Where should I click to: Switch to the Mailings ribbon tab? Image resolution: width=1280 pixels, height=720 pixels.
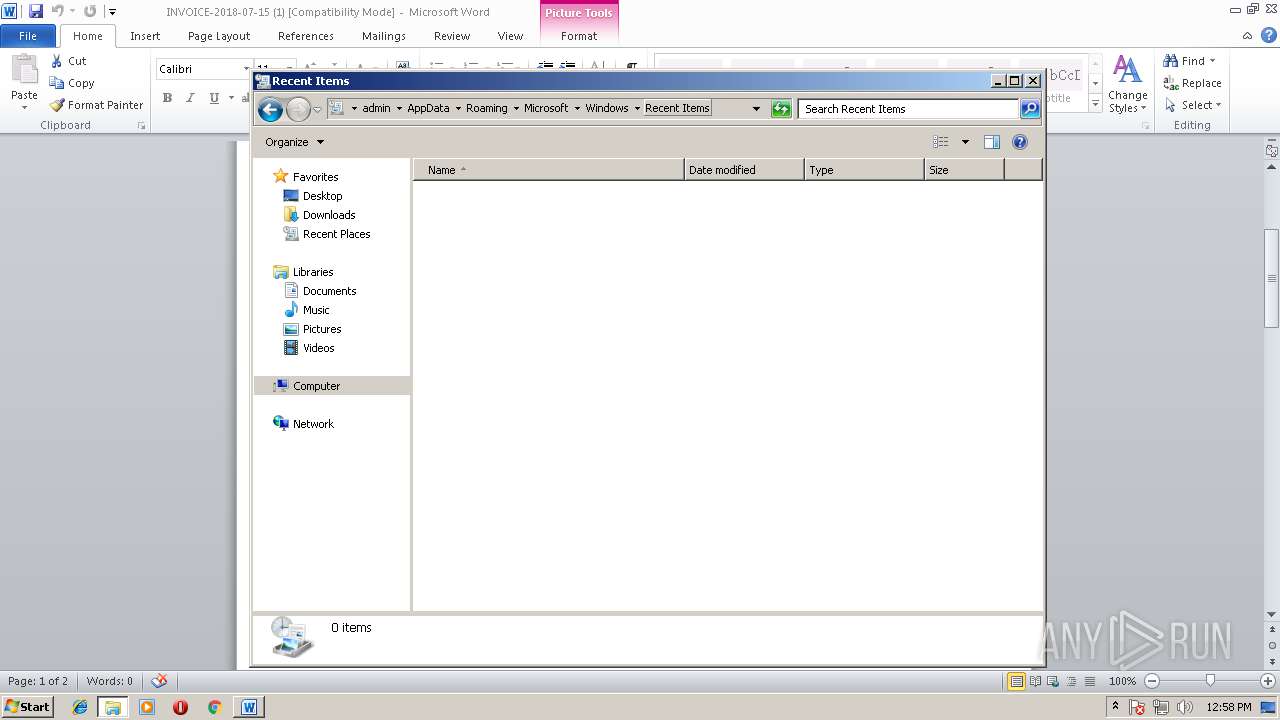(x=384, y=36)
